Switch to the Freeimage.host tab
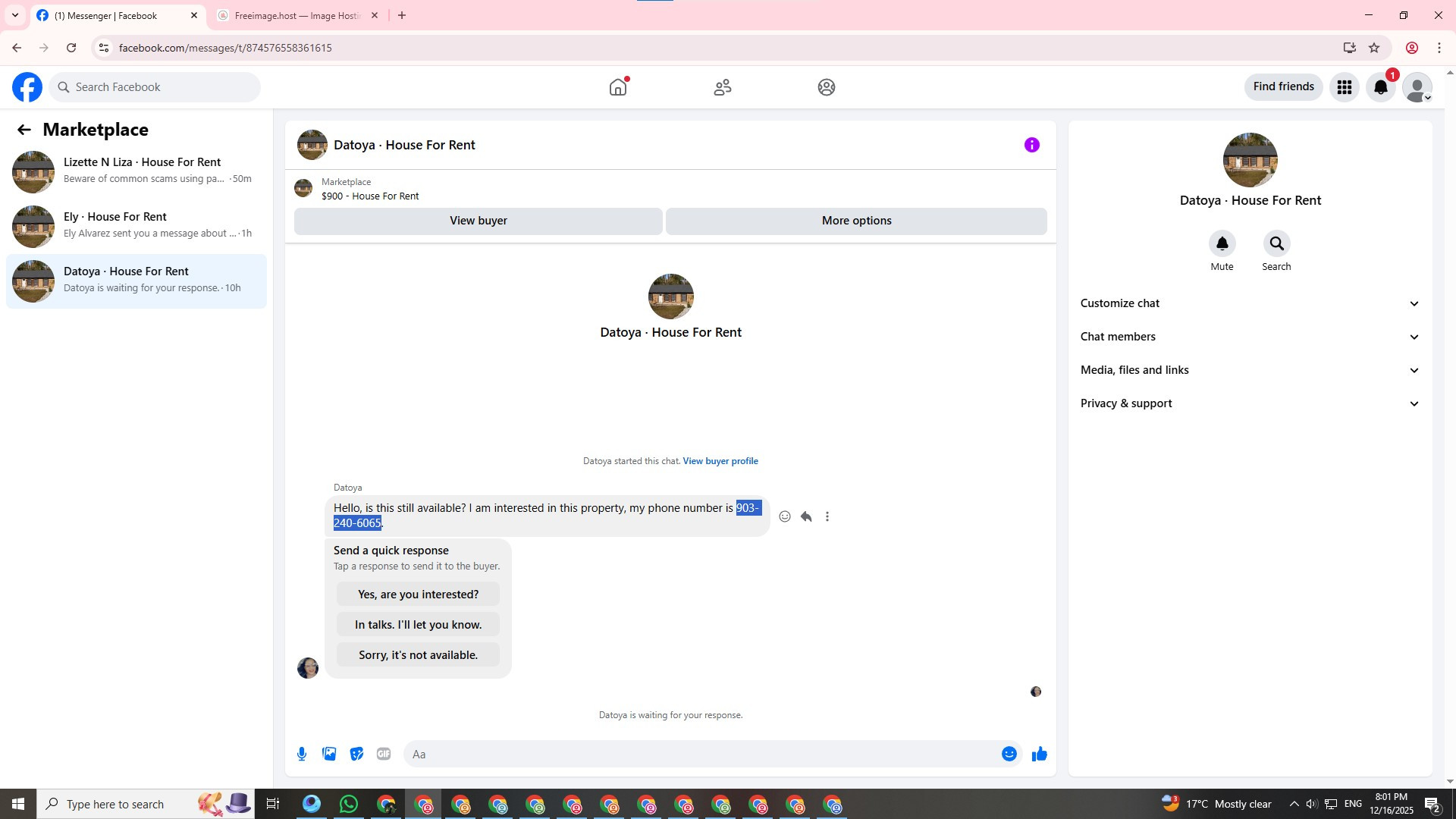1456x819 pixels. tap(297, 15)
